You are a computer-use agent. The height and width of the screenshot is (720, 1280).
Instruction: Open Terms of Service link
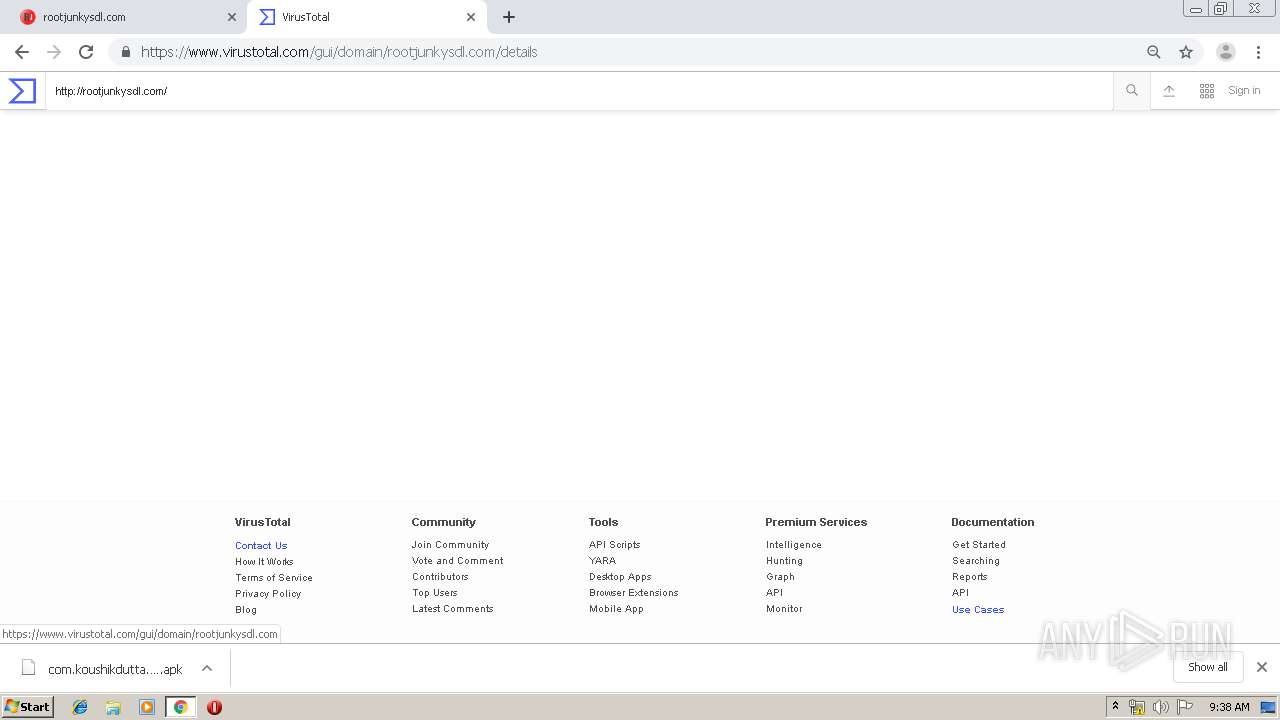click(274, 577)
